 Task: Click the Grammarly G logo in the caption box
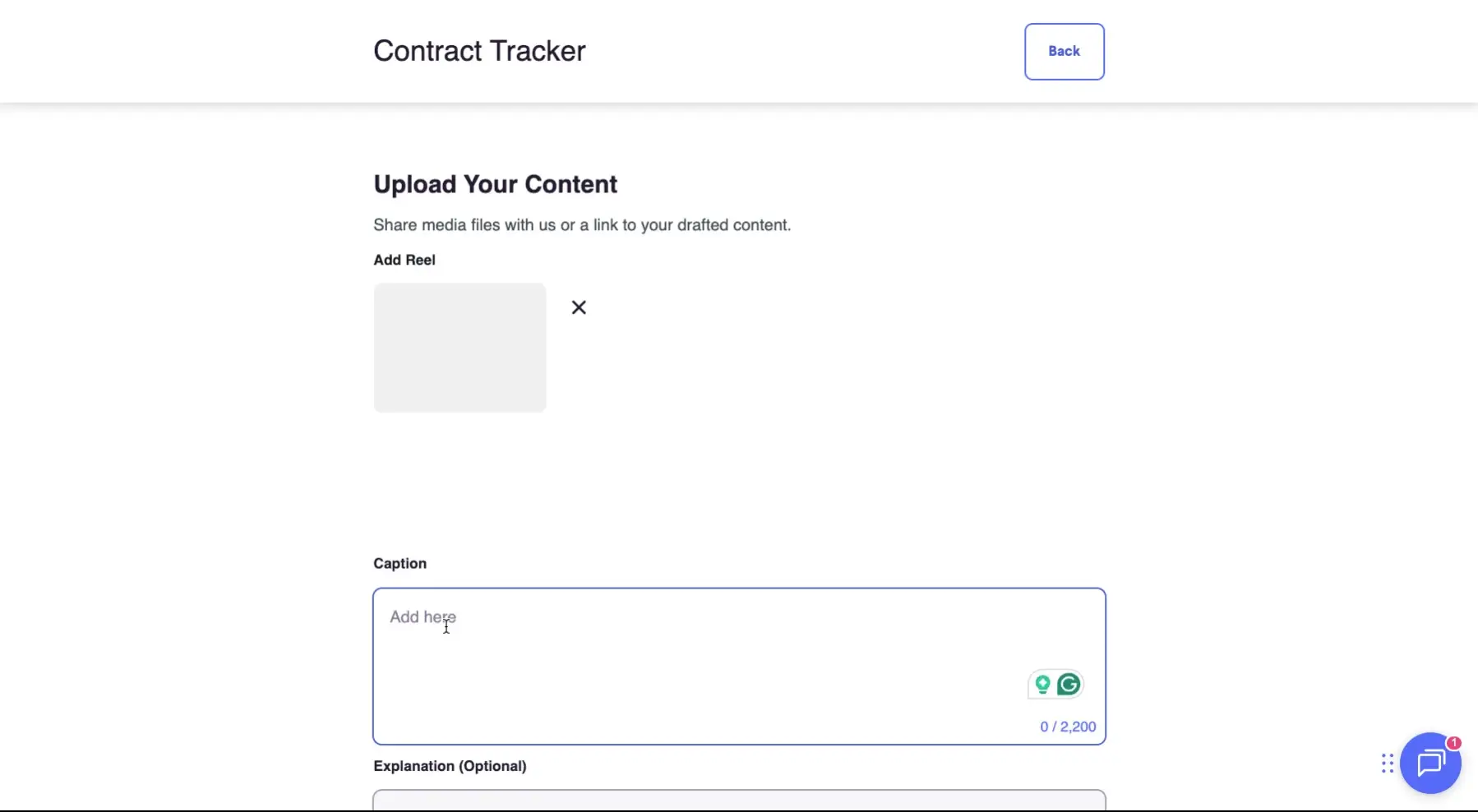click(x=1069, y=684)
